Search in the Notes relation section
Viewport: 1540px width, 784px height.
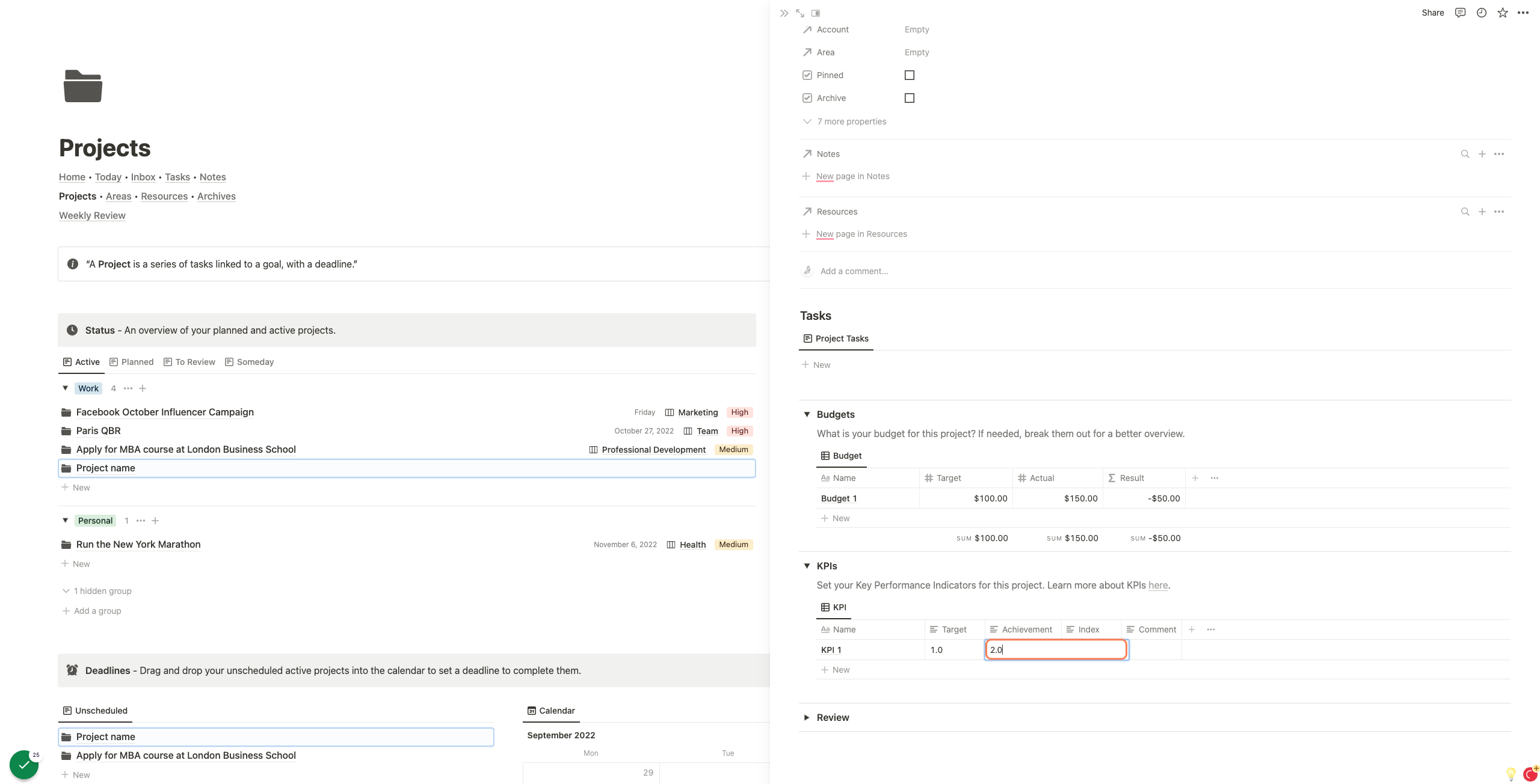coord(1465,155)
